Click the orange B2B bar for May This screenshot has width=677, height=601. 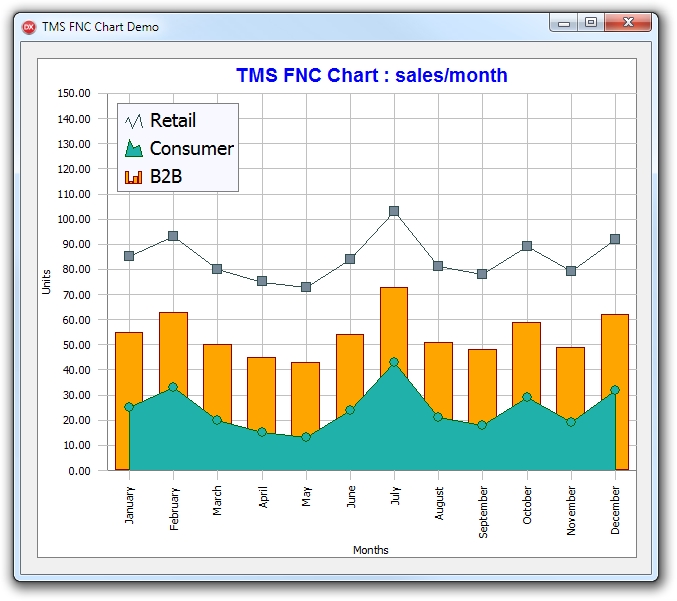[306, 397]
